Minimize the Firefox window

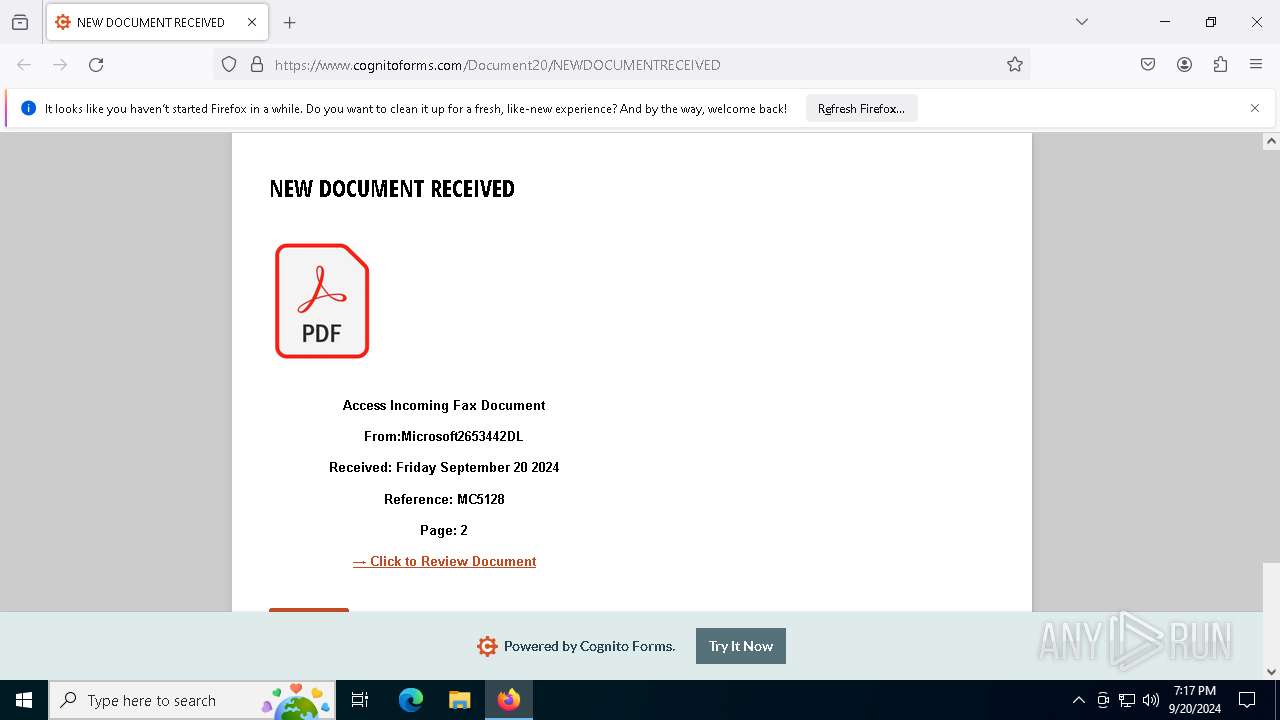[1165, 22]
